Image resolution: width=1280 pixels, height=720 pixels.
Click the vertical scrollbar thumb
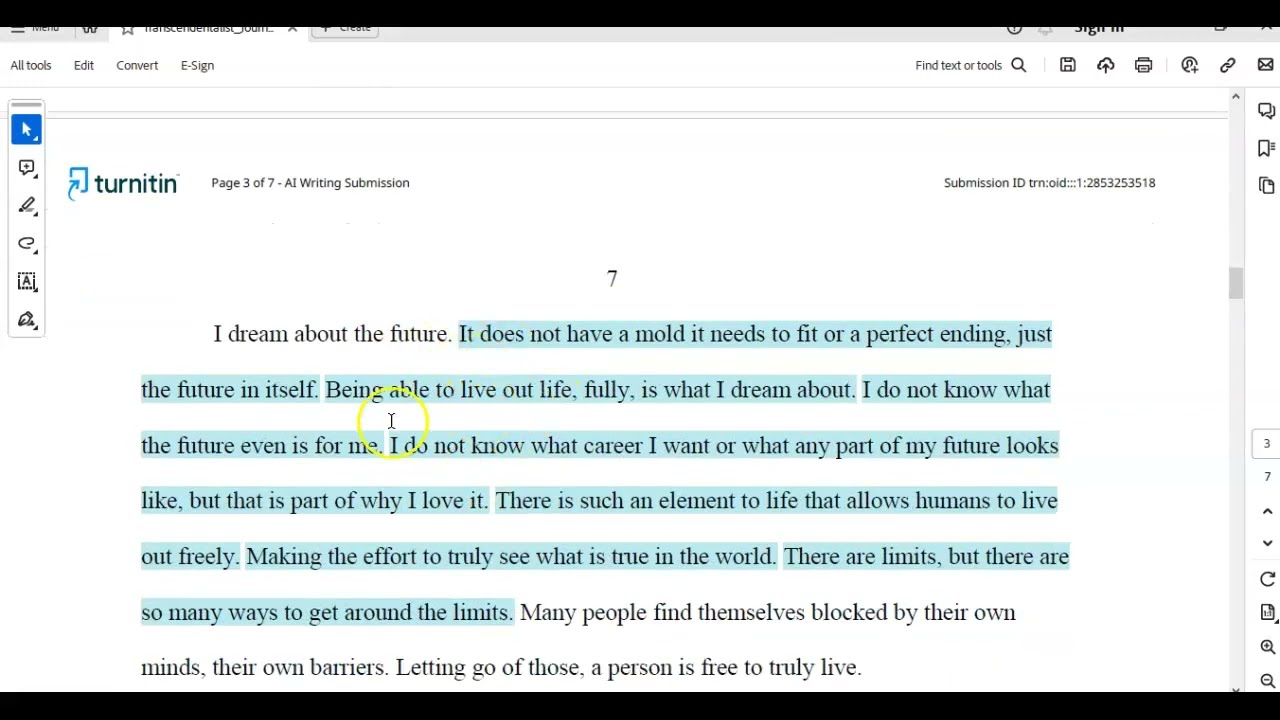coord(1236,283)
